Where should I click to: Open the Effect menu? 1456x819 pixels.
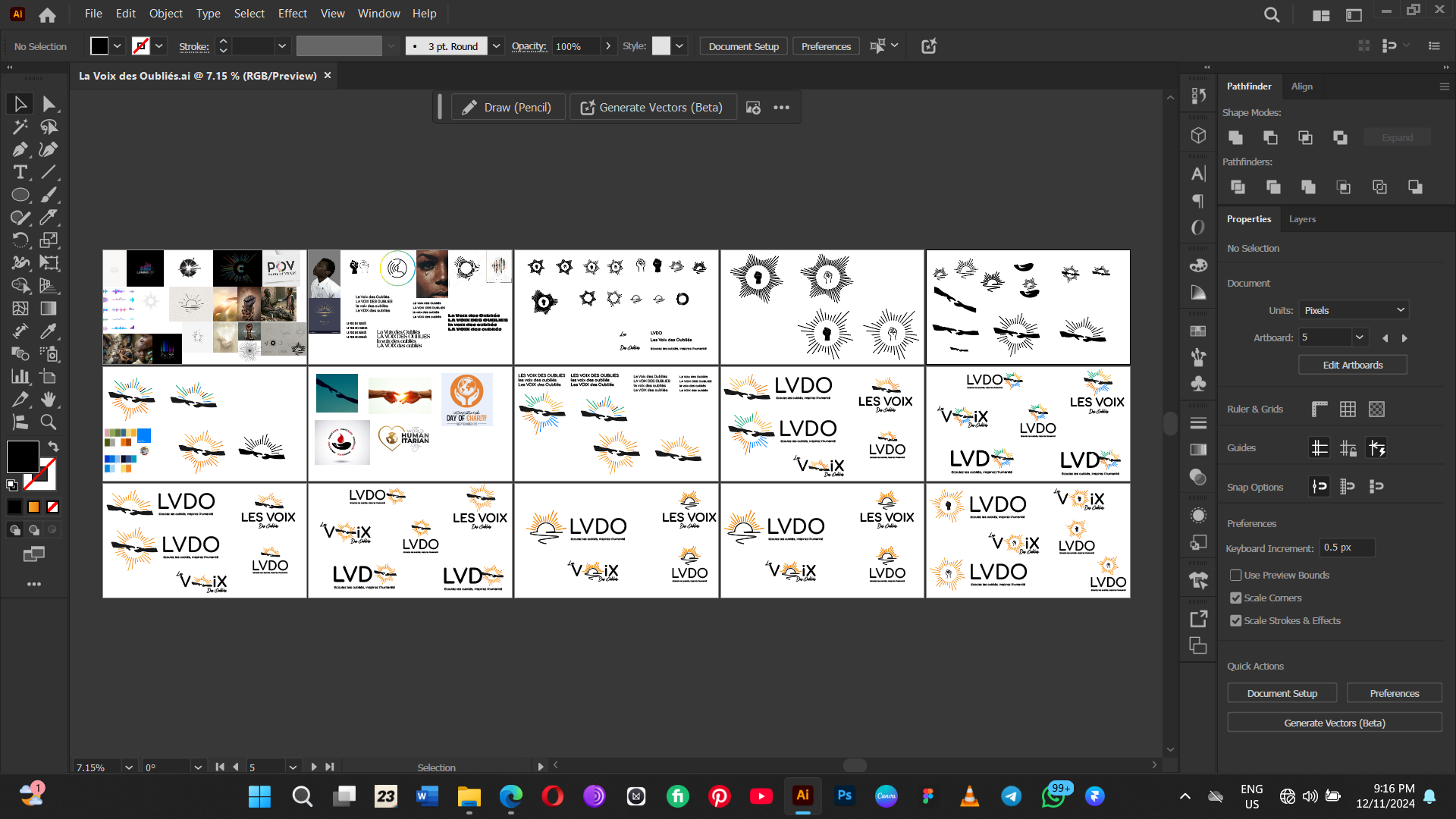pyautogui.click(x=293, y=14)
